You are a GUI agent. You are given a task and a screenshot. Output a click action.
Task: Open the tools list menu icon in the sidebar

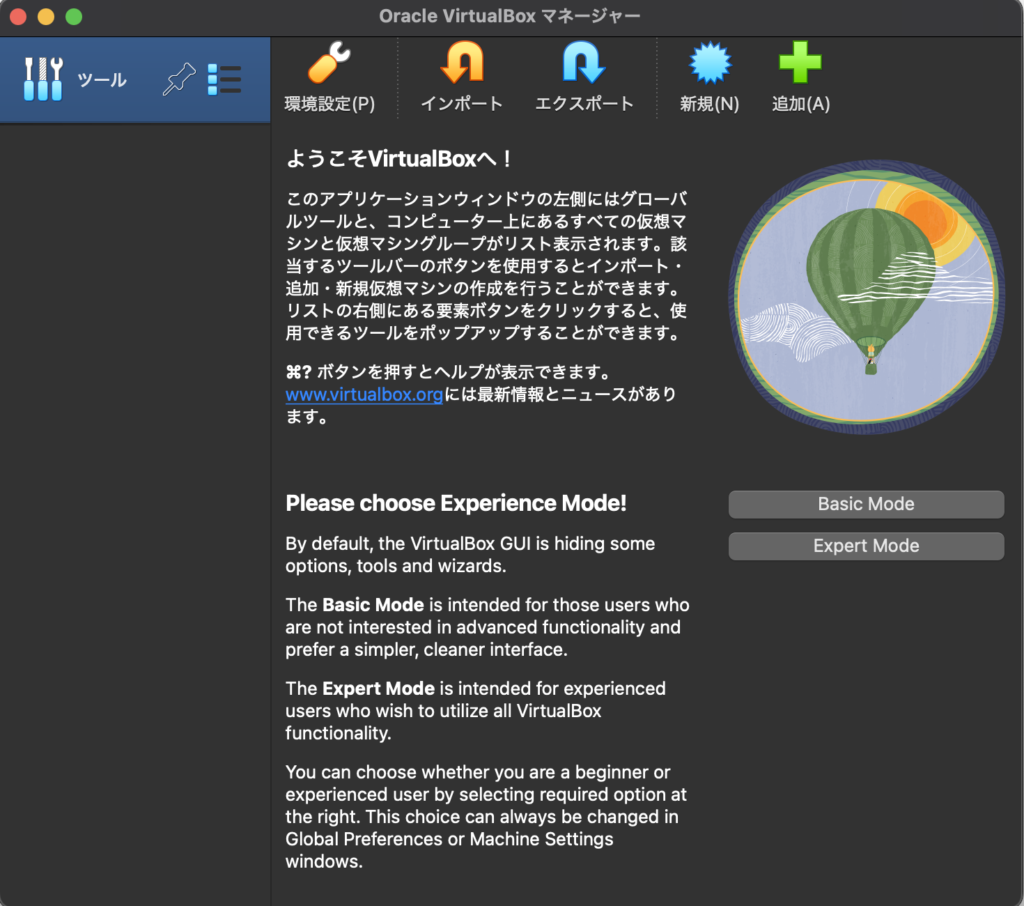coord(224,80)
